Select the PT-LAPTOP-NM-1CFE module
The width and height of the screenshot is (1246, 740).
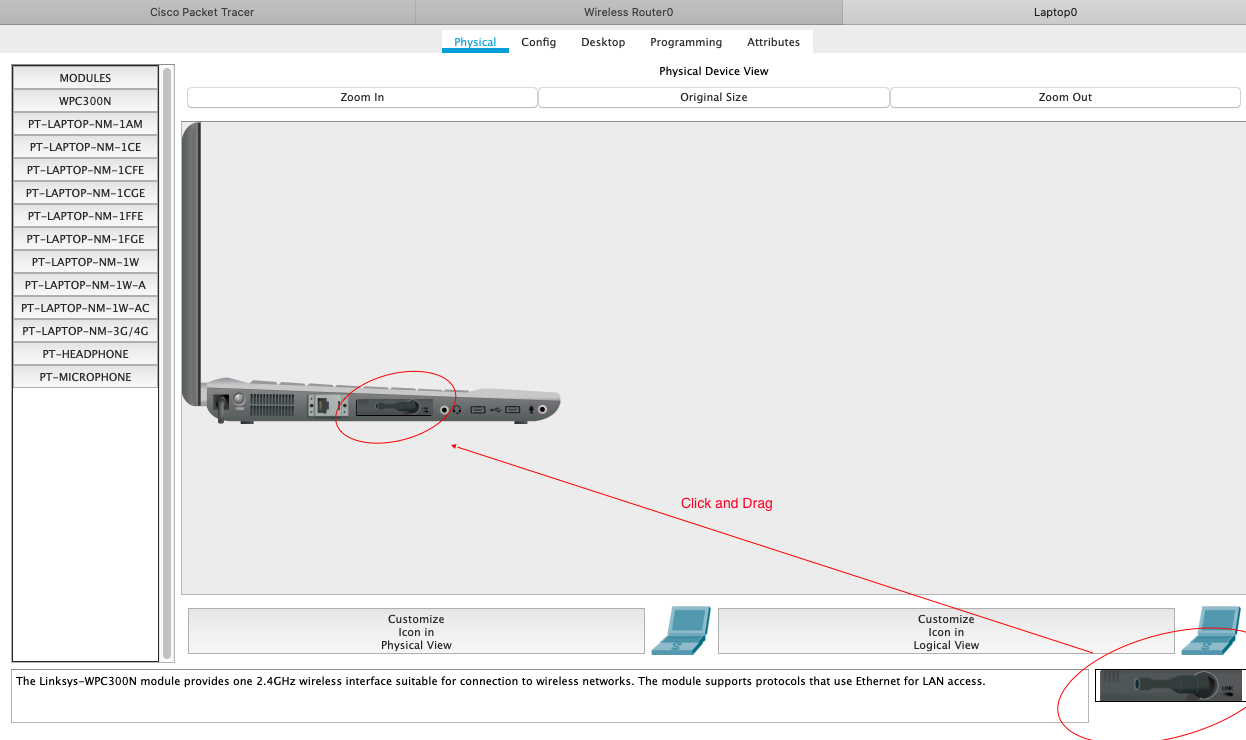click(x=85, y=170)
